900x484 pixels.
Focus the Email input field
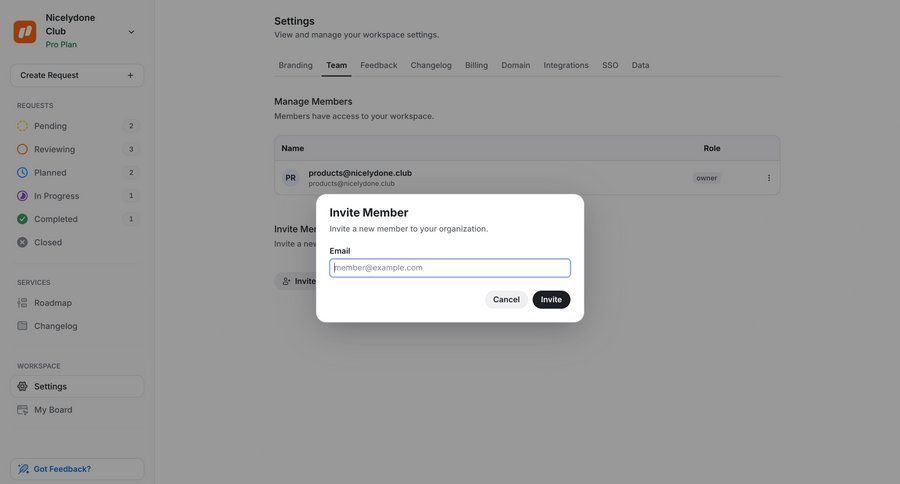tap(450, 268)
